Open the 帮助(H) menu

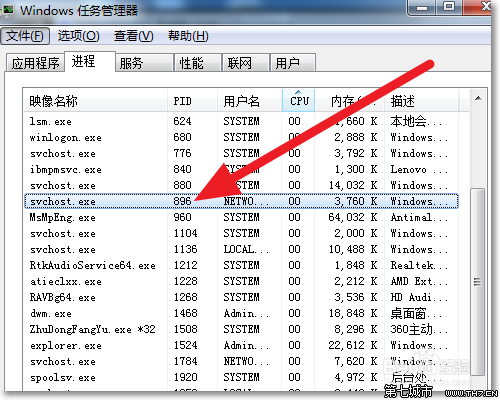click(188, 36)
